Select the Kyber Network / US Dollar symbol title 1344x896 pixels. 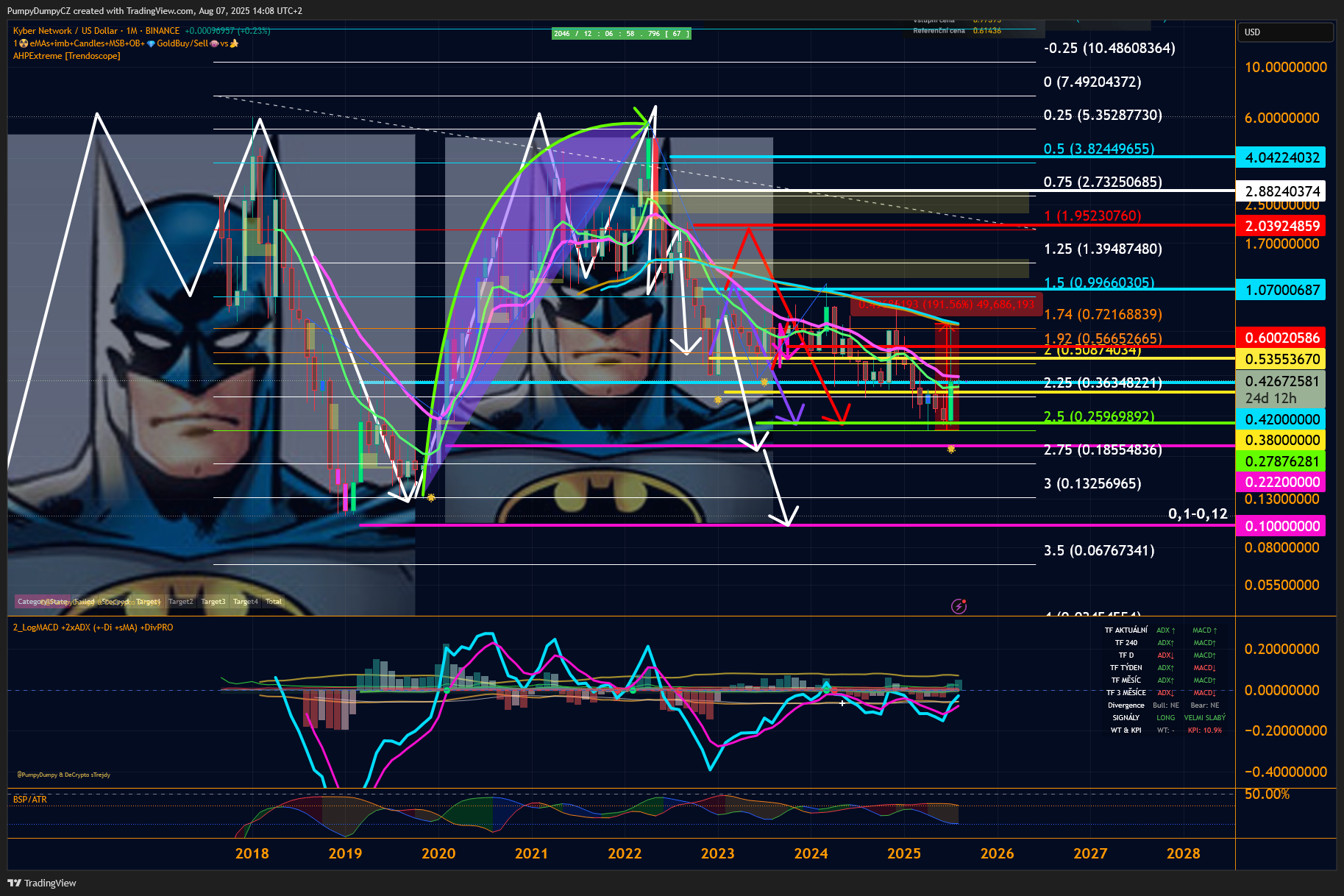96,31
